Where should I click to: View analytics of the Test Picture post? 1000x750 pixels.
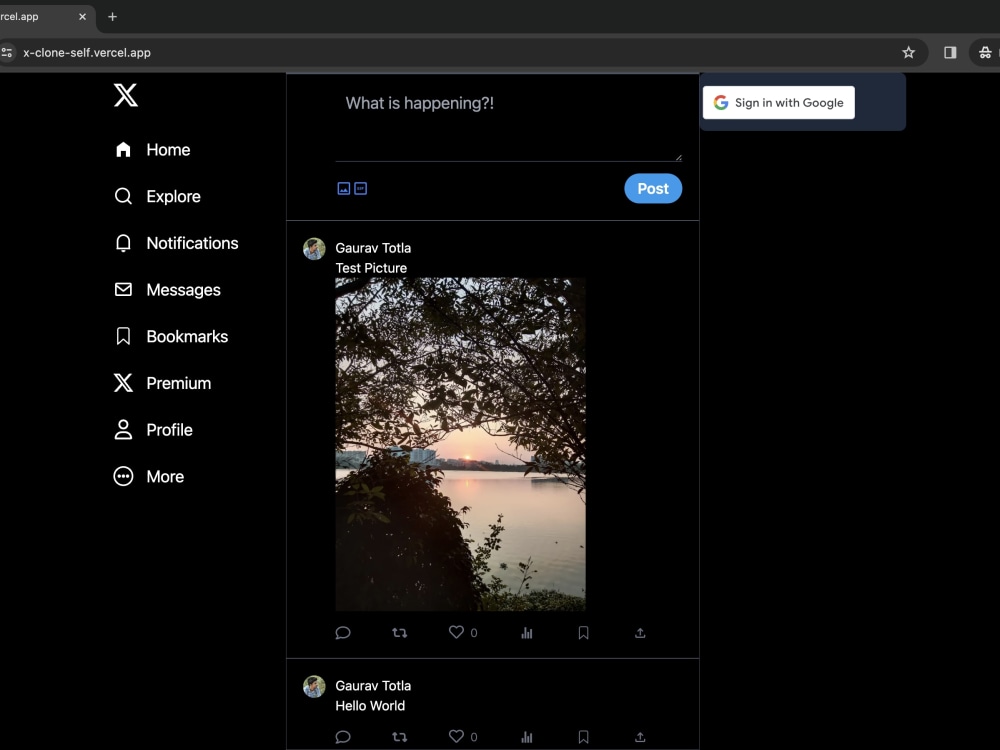click(x=527, y=633)
